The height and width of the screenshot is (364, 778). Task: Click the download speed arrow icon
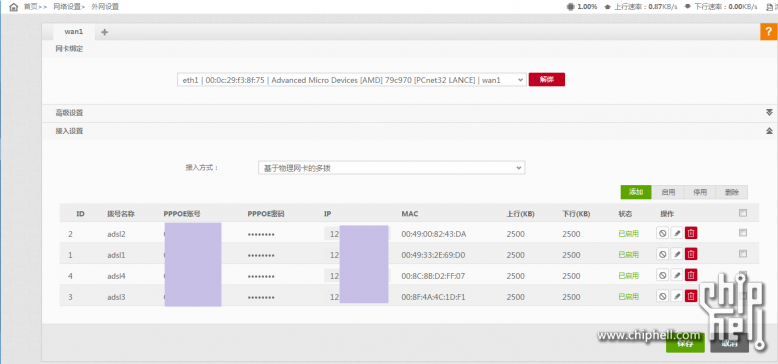click(687, 7)
